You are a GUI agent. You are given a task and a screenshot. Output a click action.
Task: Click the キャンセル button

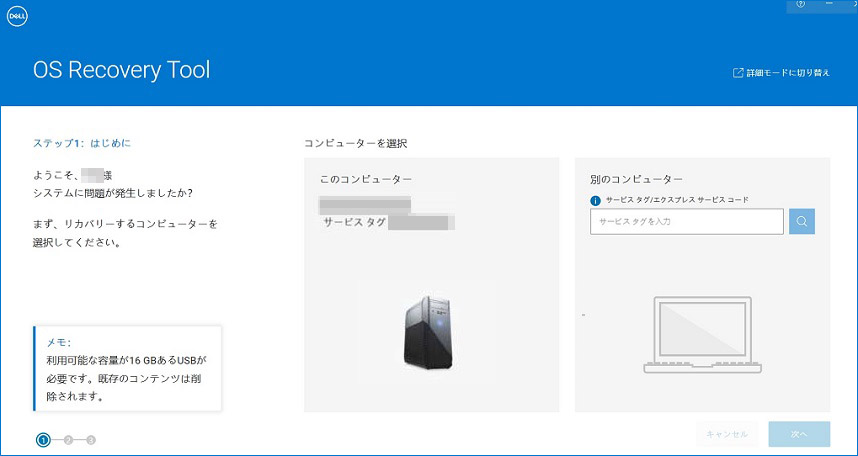coord(727,434)
